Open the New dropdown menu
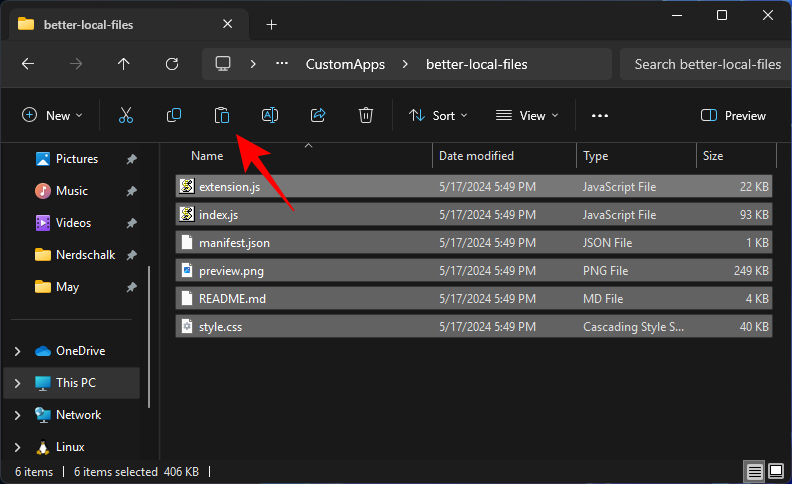 [52, 116]
